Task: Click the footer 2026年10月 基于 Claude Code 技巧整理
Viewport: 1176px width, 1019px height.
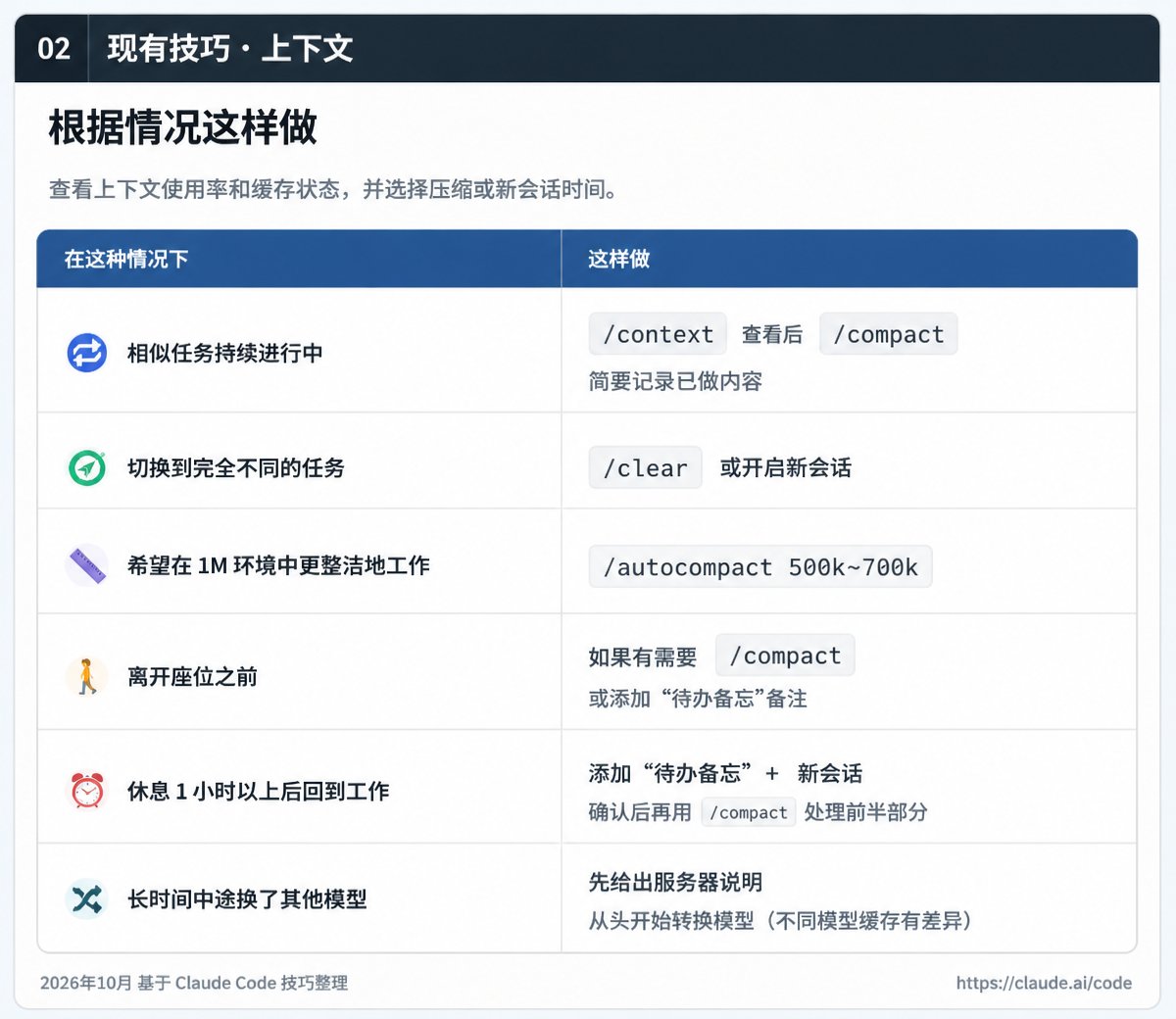Action: click(194, 983)
